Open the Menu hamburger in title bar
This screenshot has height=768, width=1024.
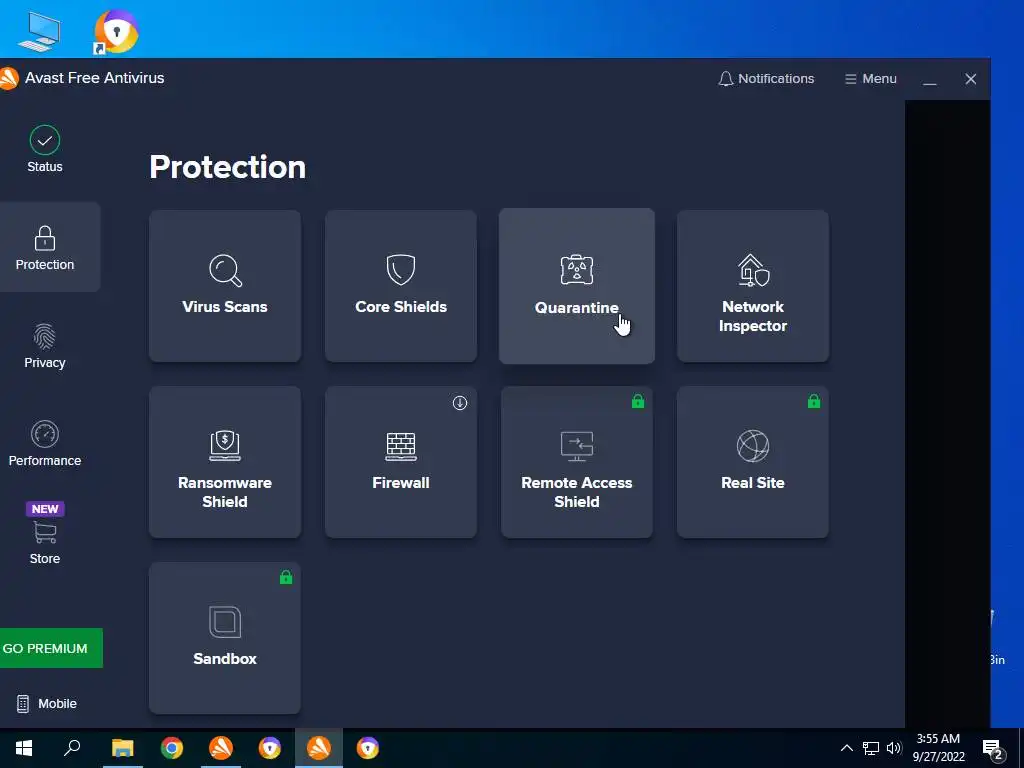(x=871, y=78)
